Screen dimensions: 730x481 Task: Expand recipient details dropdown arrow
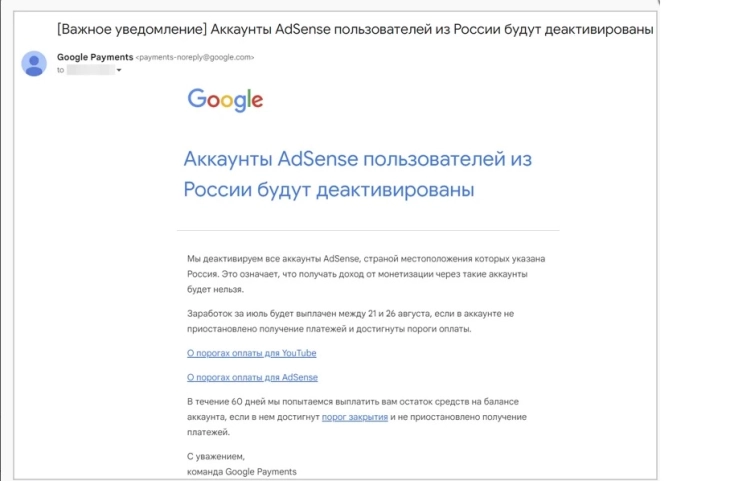pos(119,70)
